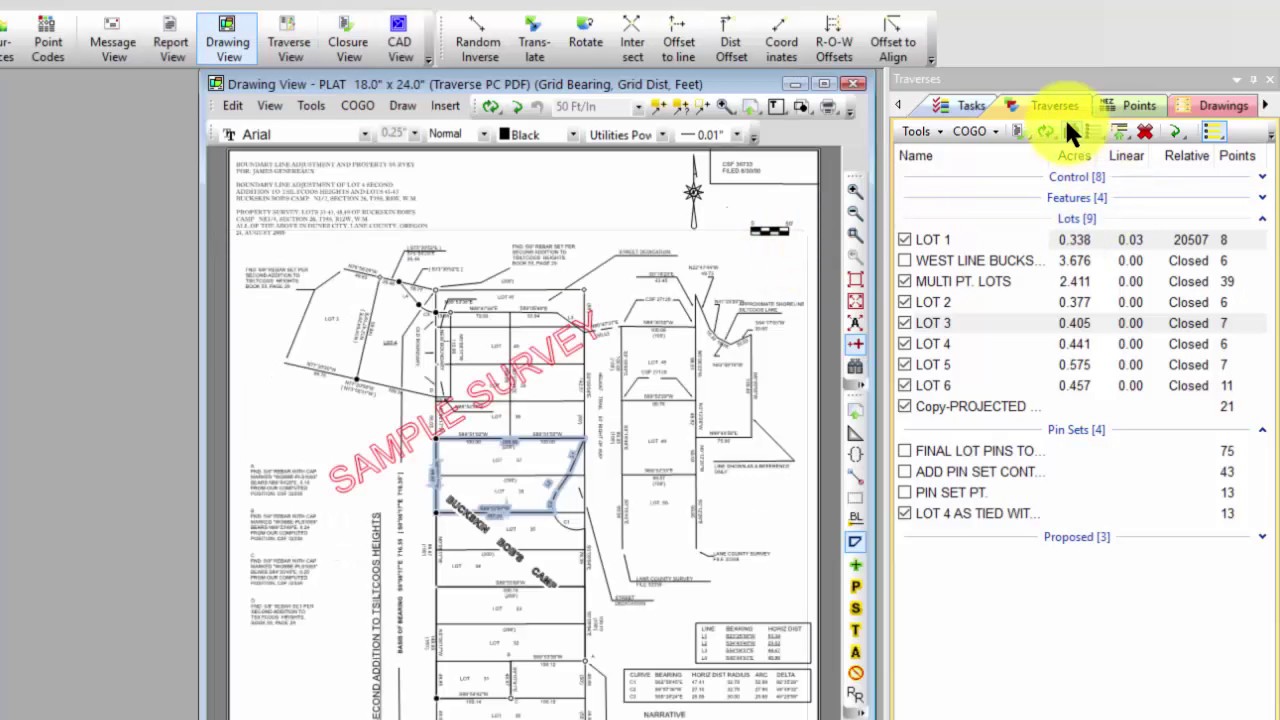Screen dimensions: 1280x720
Task: Choose Offset to line tool
Action: pyautogui.click(x=679, y=39)
